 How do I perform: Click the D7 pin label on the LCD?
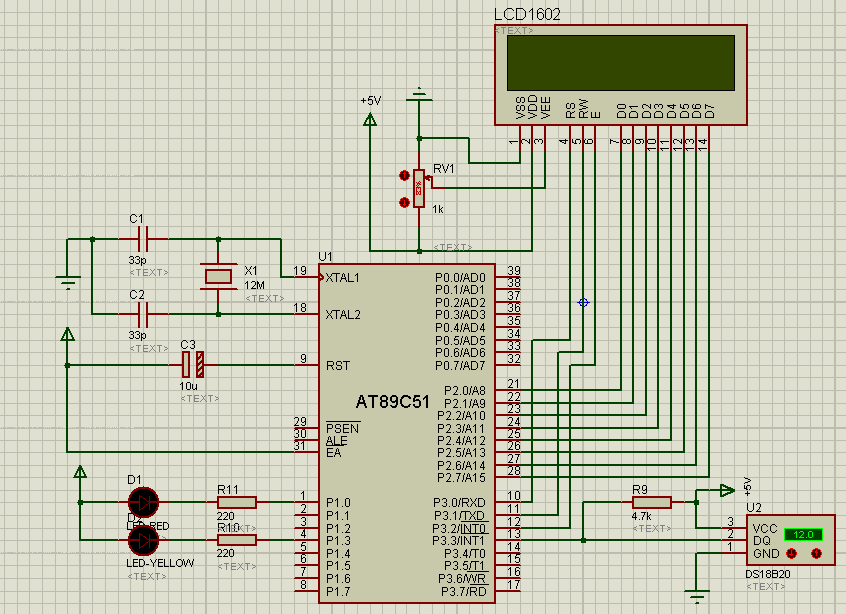pyautogui.click(x=709, y=111)
